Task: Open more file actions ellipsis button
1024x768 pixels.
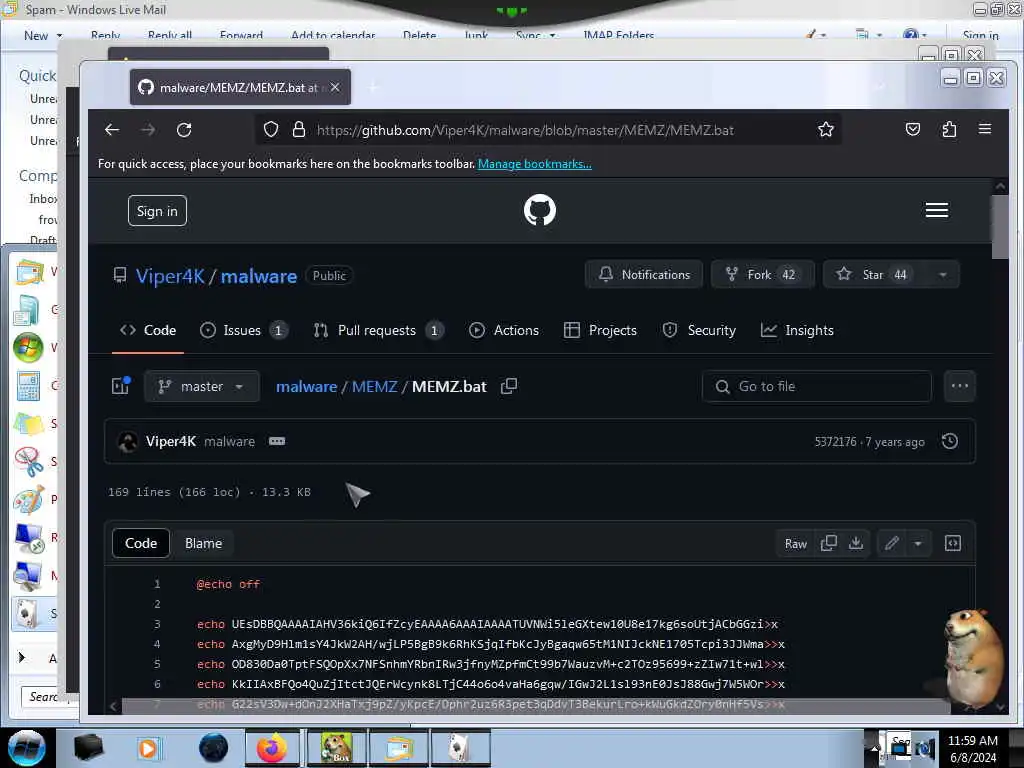Action: pyautogui.click(x=959, y=386)
